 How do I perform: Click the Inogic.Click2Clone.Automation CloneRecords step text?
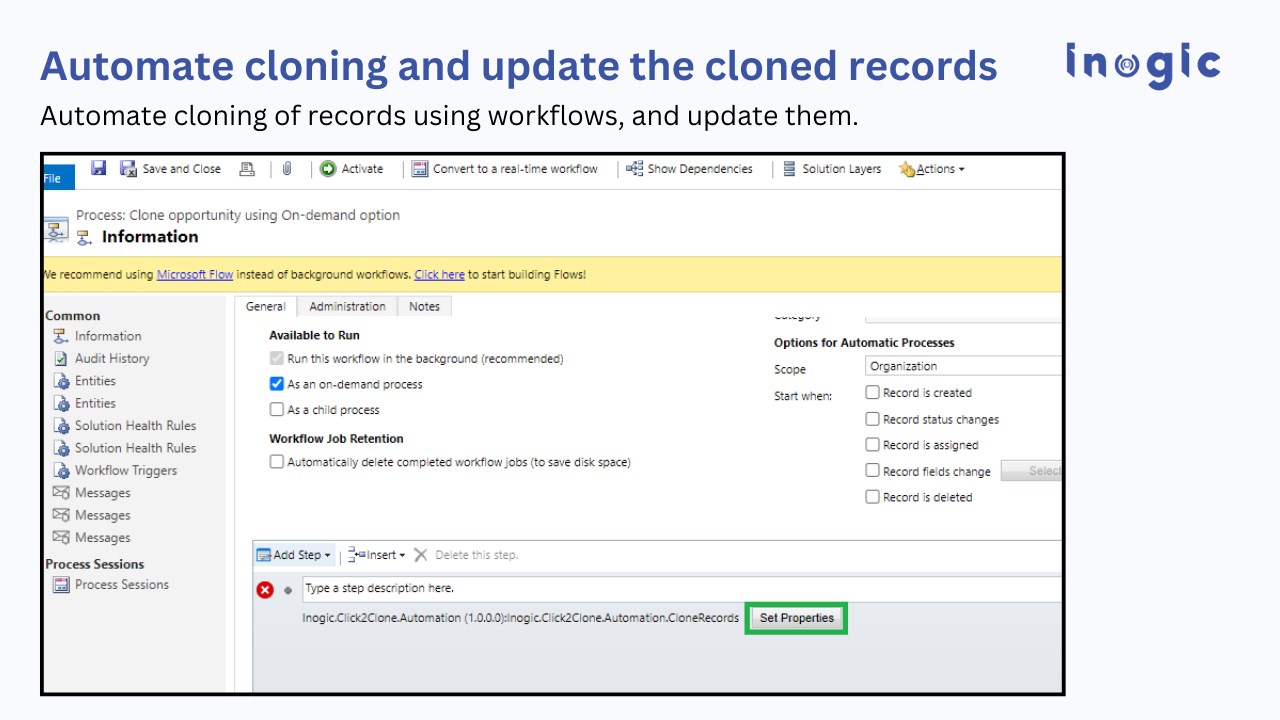[521, 618]
